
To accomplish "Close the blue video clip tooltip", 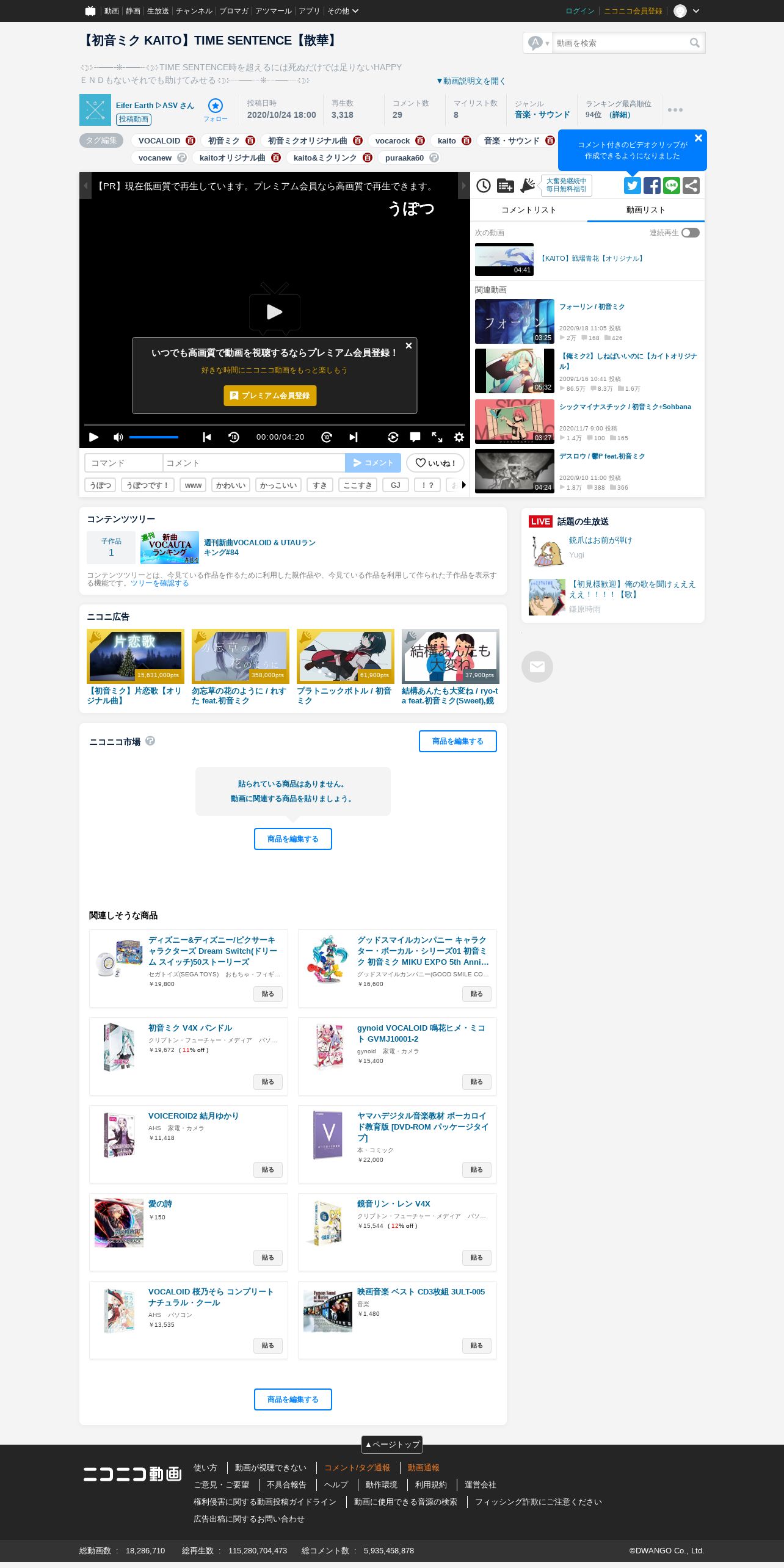I will [x=699, y=139].
